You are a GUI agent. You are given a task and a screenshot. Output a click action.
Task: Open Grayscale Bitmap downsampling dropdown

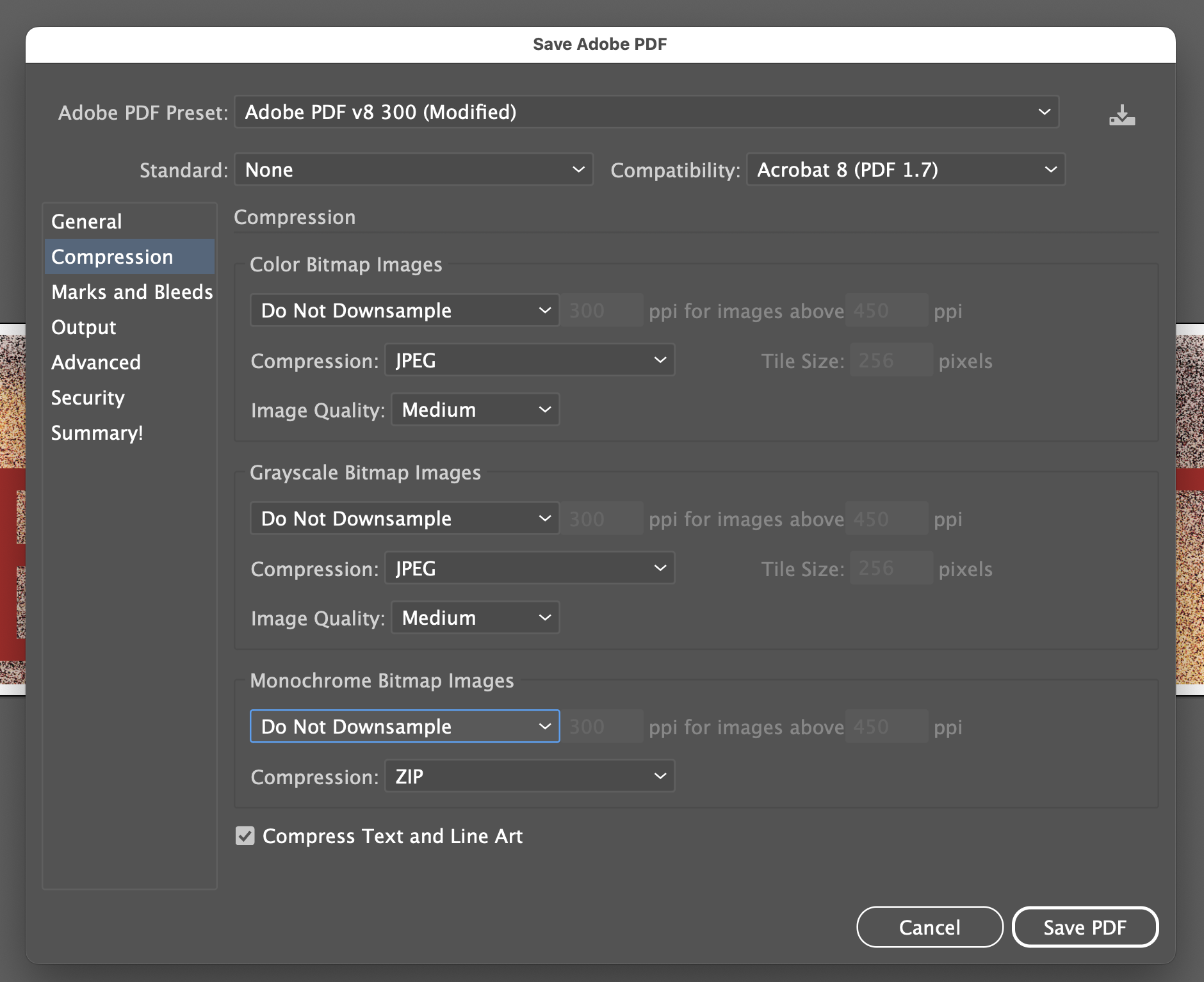pyautogui.click(x=405, y=519)
